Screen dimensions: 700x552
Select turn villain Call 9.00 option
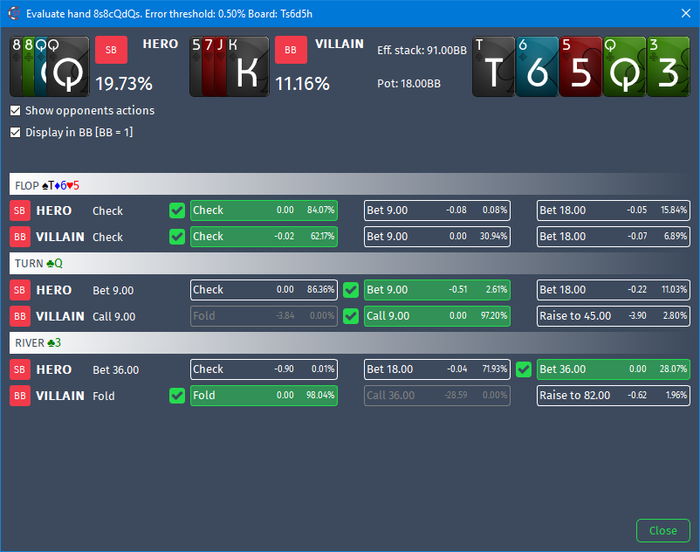(437, 316)
